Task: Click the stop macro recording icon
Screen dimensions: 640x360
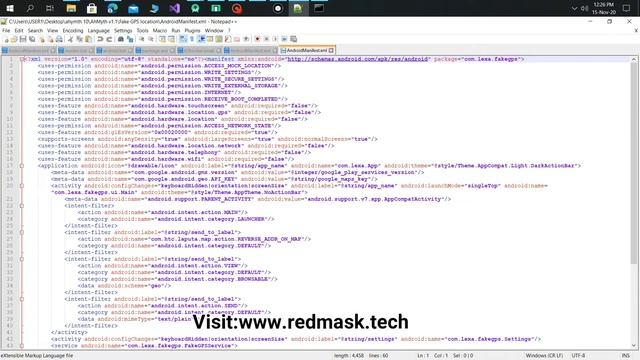Action: click(x=267, y=39)
